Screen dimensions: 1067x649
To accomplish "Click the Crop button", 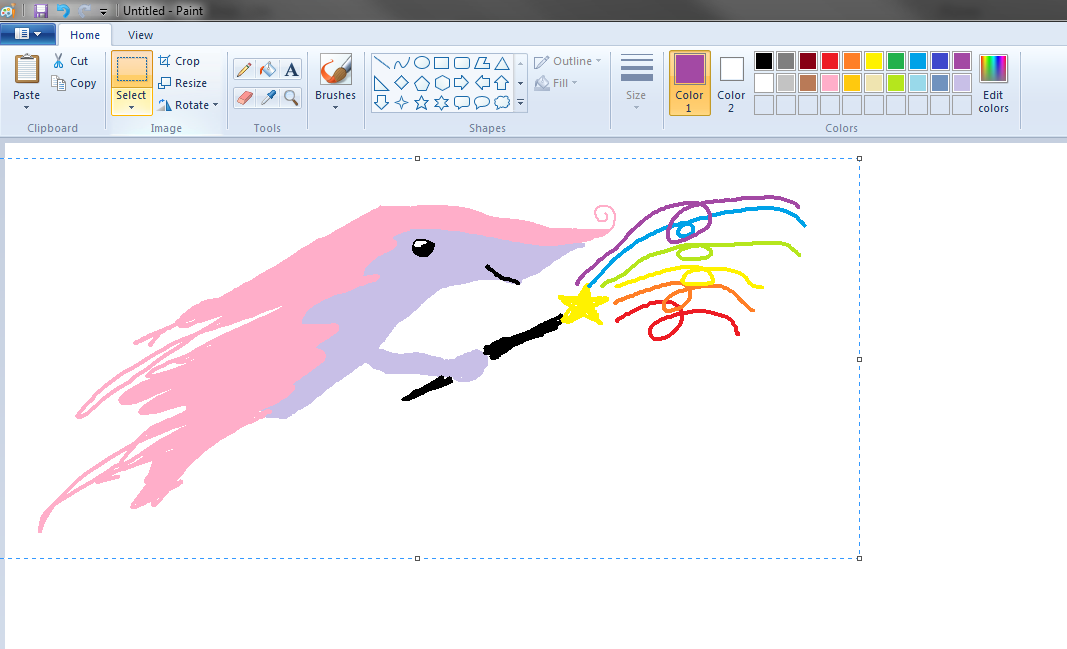I will (179, 61).
